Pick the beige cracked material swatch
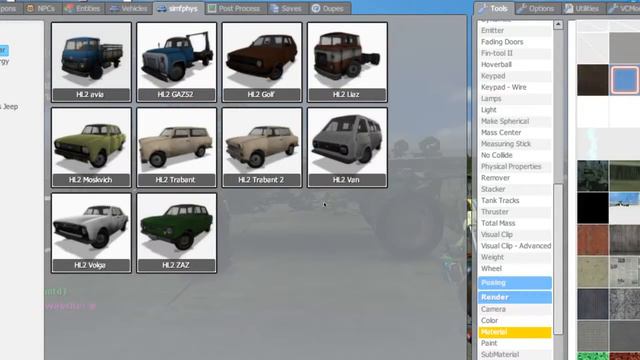This screenshot has width=640, height=360. pos(593,272)
